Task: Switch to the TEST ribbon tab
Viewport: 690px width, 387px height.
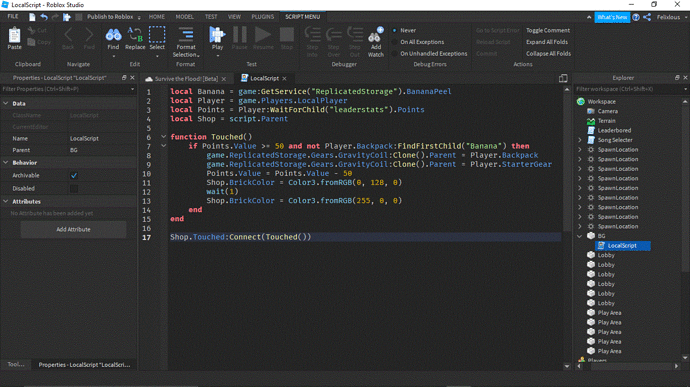Action: pos(211,17)
